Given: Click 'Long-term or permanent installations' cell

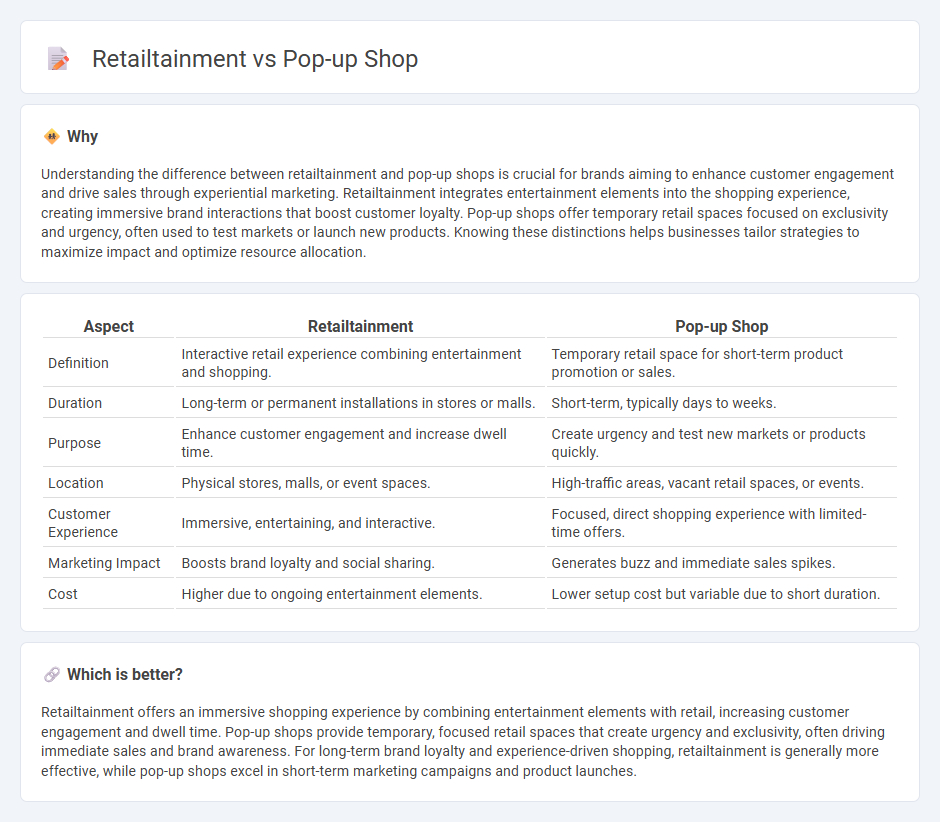Looking at the screenshot, I should (360, 403).
